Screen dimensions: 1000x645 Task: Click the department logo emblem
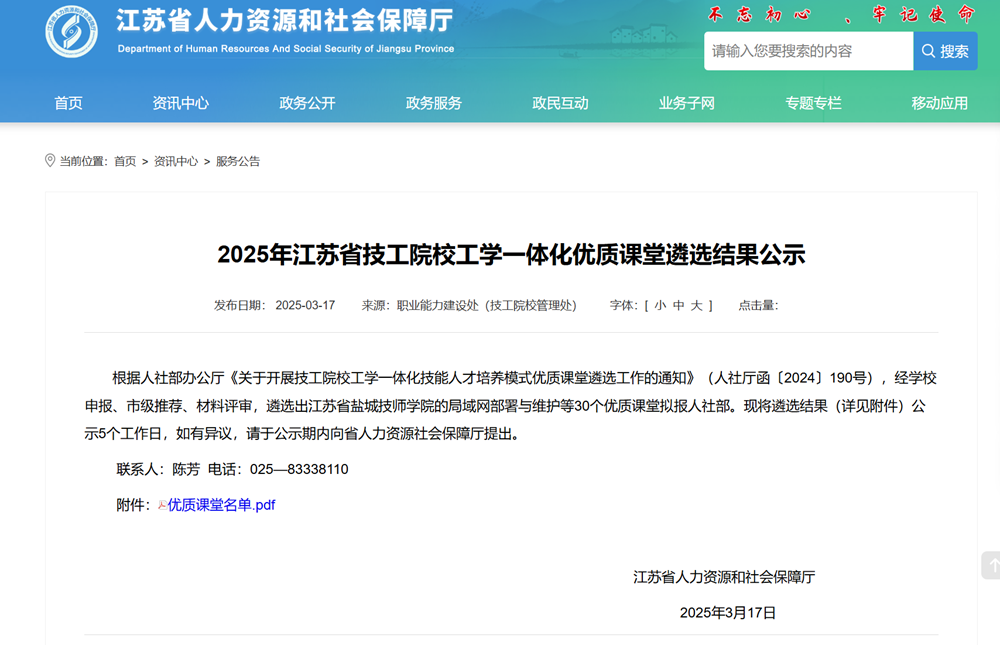click(71, 31)
